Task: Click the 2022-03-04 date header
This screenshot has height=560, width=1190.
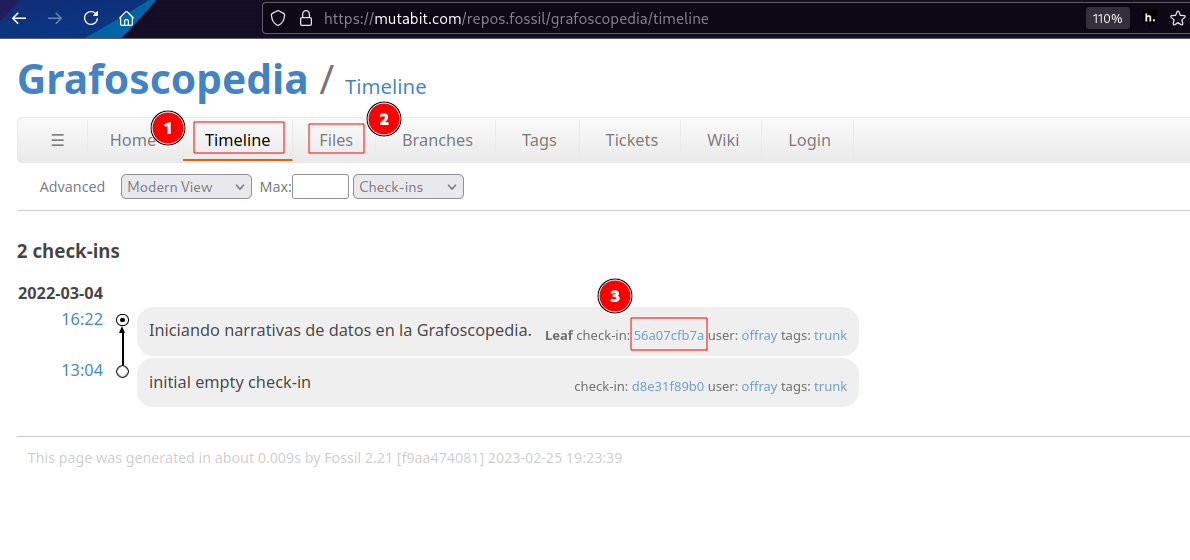Action: [x=61, y=293]
